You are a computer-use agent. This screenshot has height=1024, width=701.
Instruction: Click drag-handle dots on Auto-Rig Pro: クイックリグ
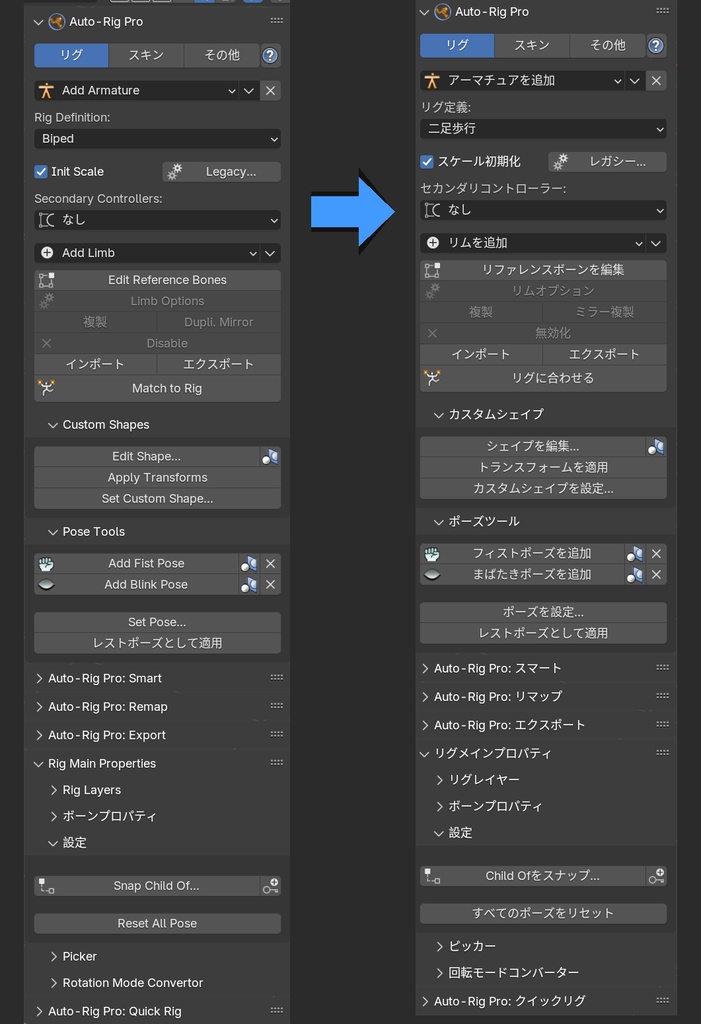click(x=662, y=1000)
